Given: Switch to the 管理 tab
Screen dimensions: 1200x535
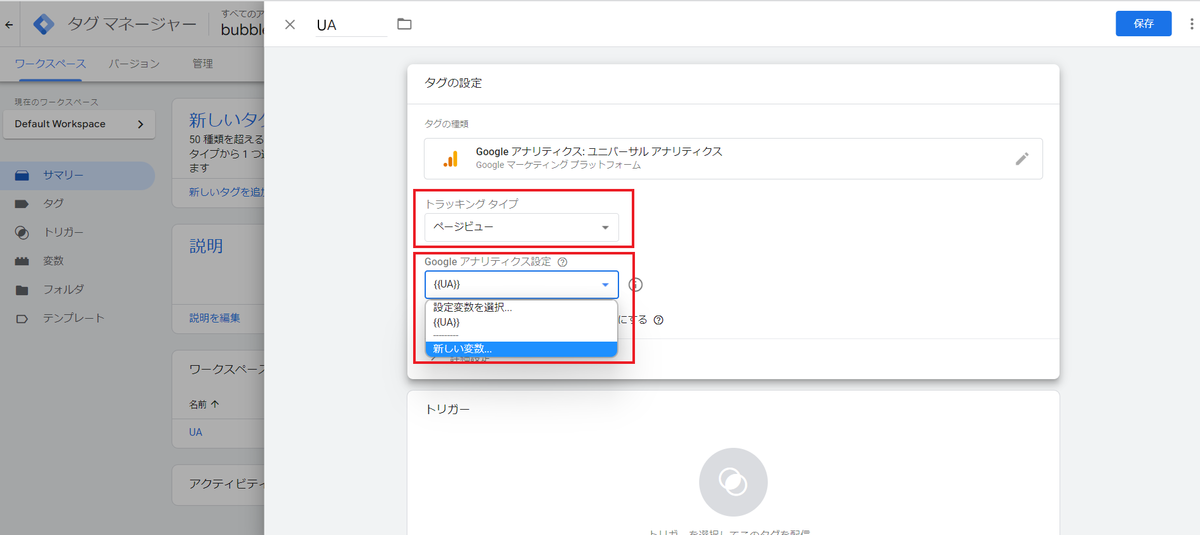Looking at the screenshot, I should [x=202, y=63].
